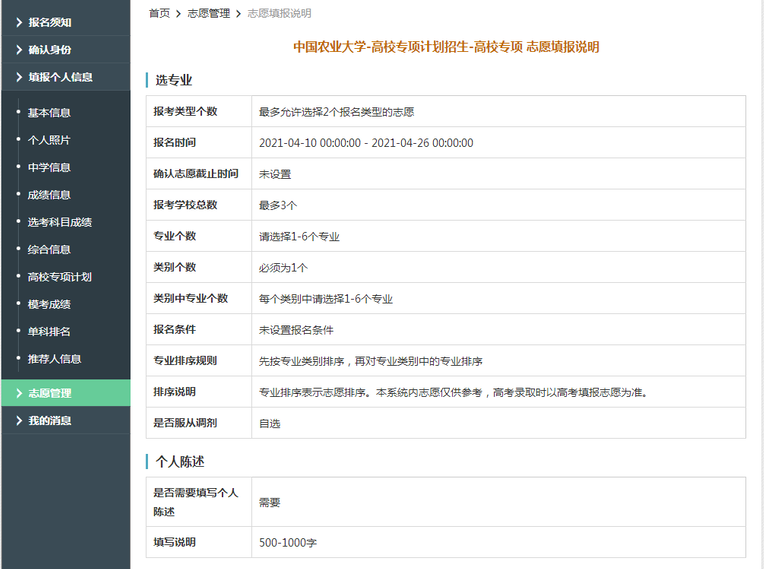This screenshot has width=764, height=569.
Task: Click 报考学校总数 label cell
Action: pyautogui.click(x=199, y=205)
